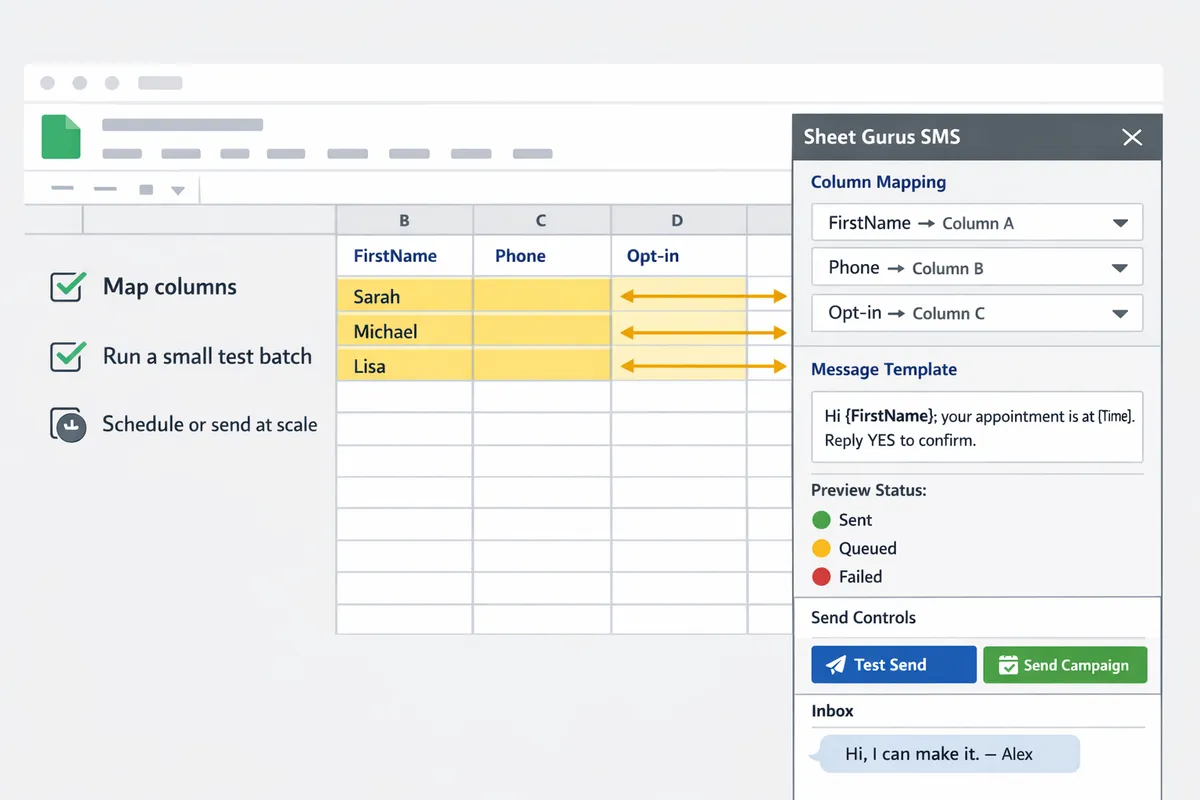Toggle the Run a small test batch checkbox

(x=68, y=356)
